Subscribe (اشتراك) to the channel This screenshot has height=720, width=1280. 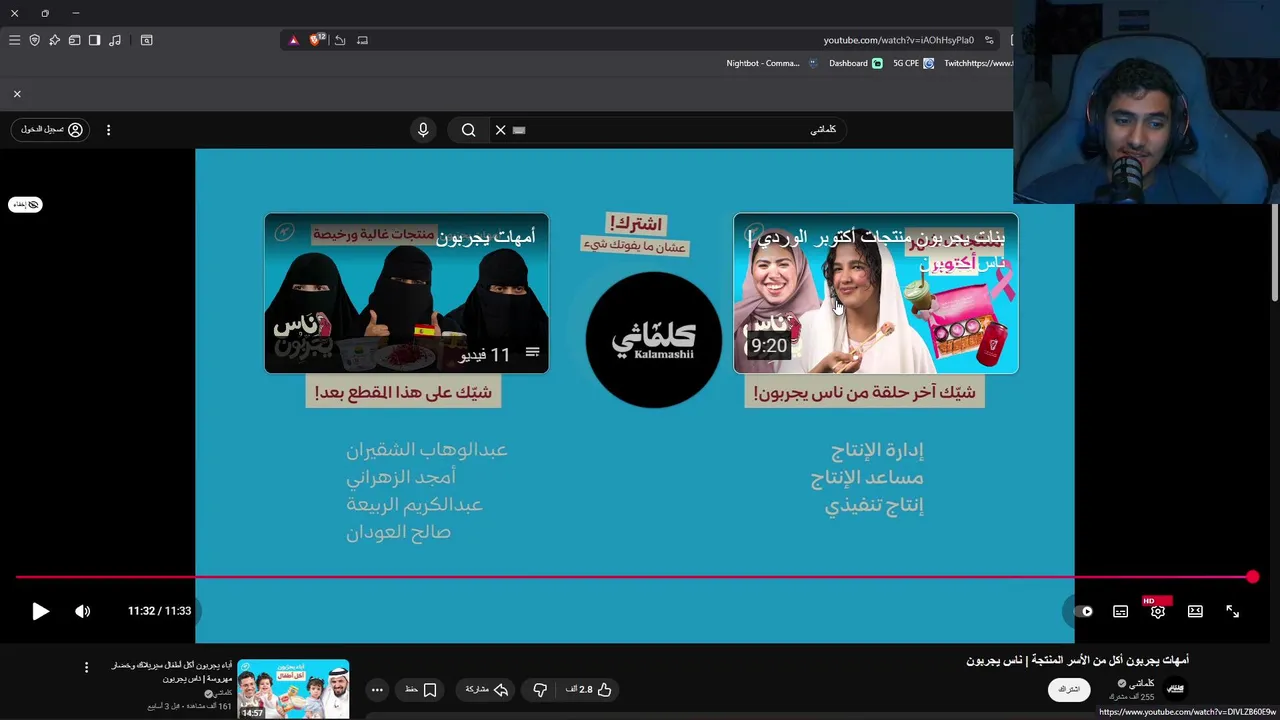(x=1069, y=689)
